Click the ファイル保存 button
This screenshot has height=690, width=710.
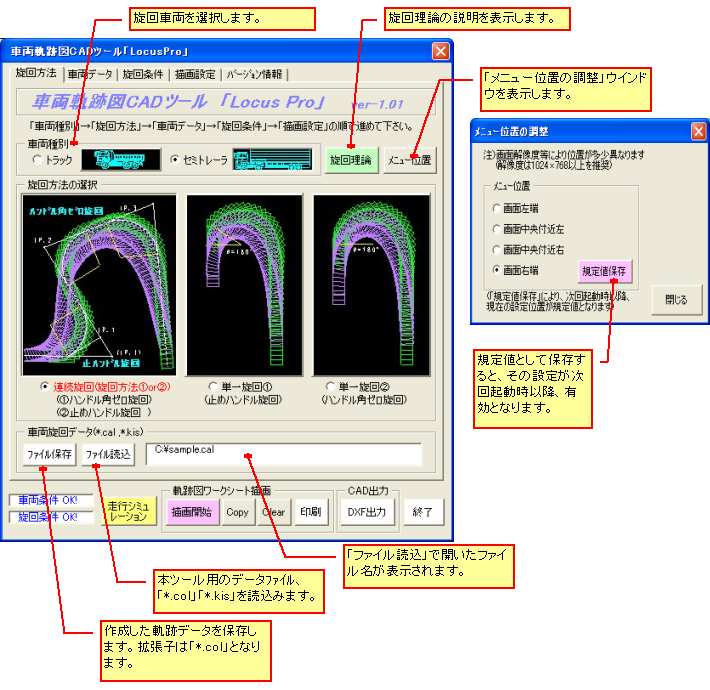[49, 454]
